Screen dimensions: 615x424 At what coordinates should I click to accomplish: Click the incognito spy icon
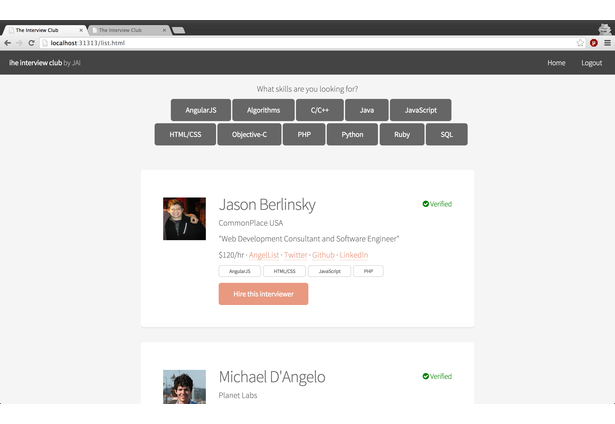tap(604, 29)
